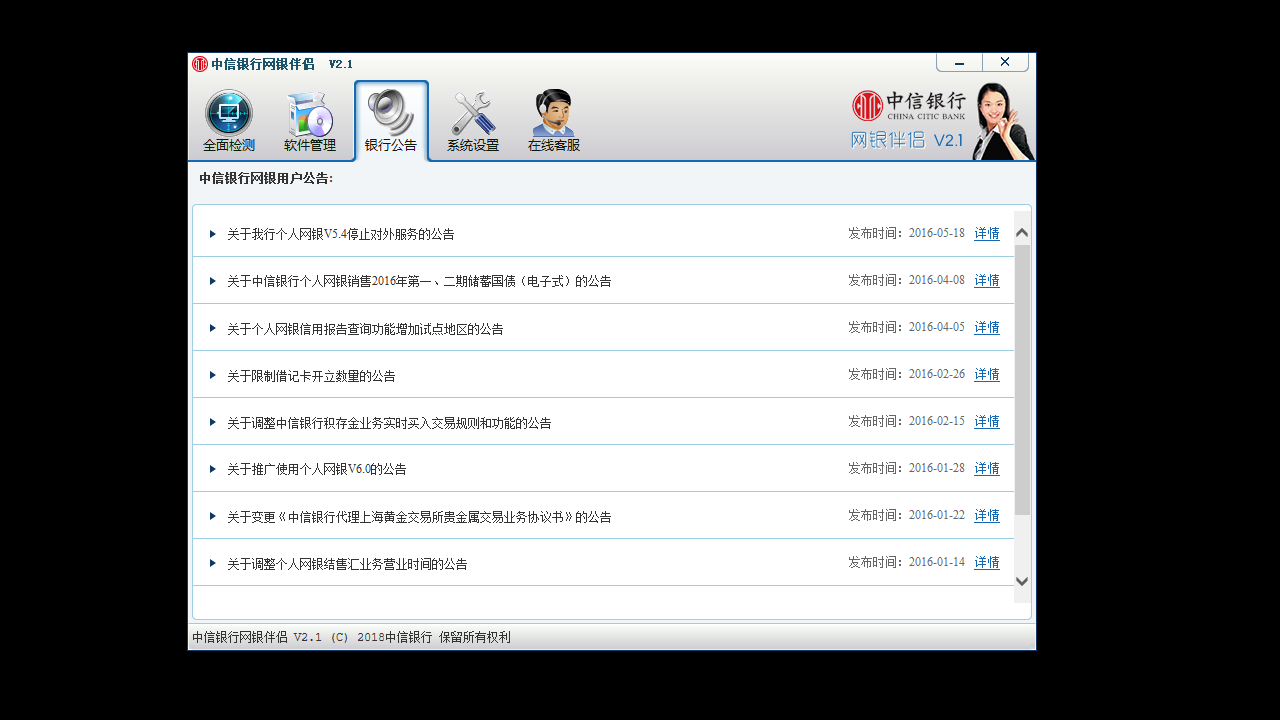Expand the debit card limit announcement
This screenshot has width=1280, height=720.
coord(213,374)
